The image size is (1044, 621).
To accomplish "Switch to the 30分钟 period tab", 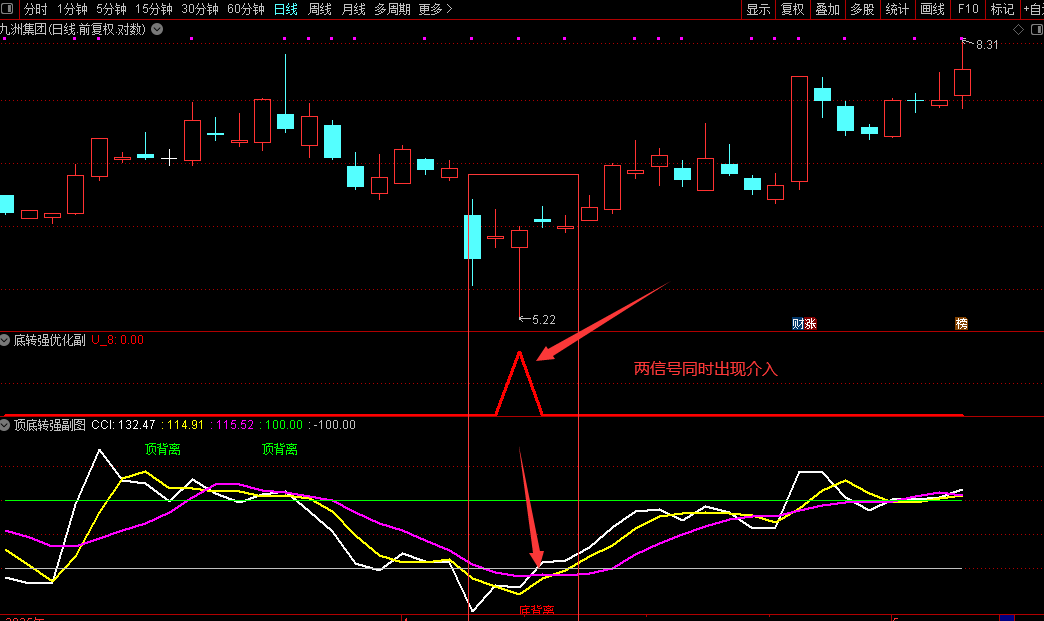I will point(200,9).
